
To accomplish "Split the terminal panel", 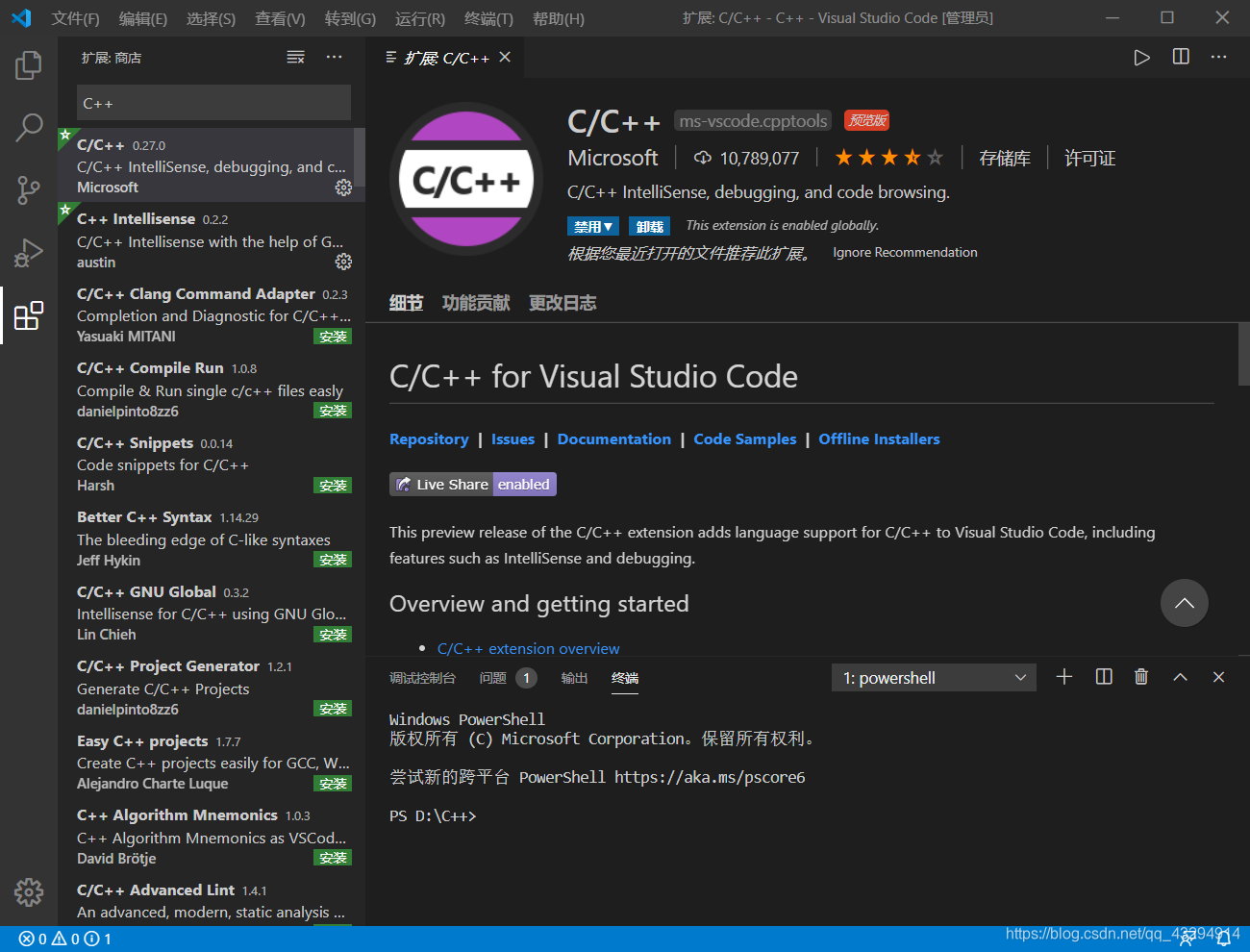I will [x=1104, y=677].
